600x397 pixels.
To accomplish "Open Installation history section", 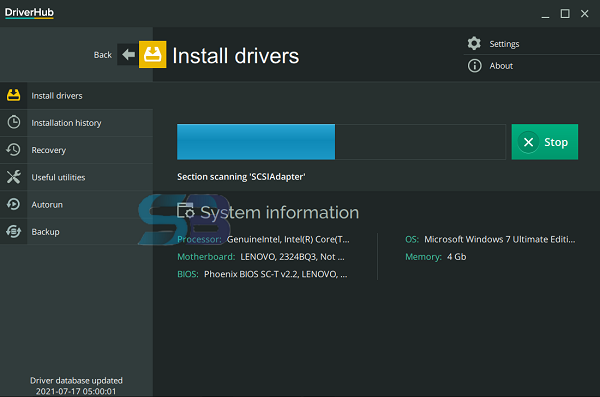I will [77, 123].
